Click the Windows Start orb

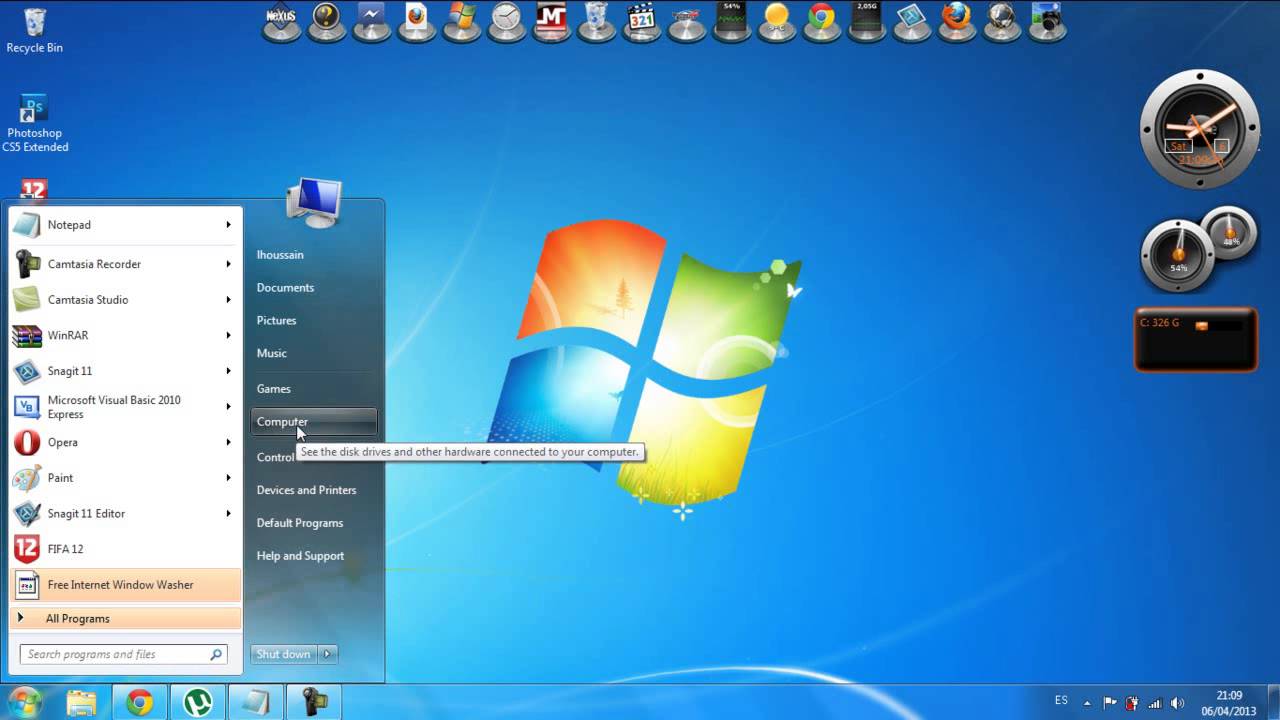[x=25, y=702]
